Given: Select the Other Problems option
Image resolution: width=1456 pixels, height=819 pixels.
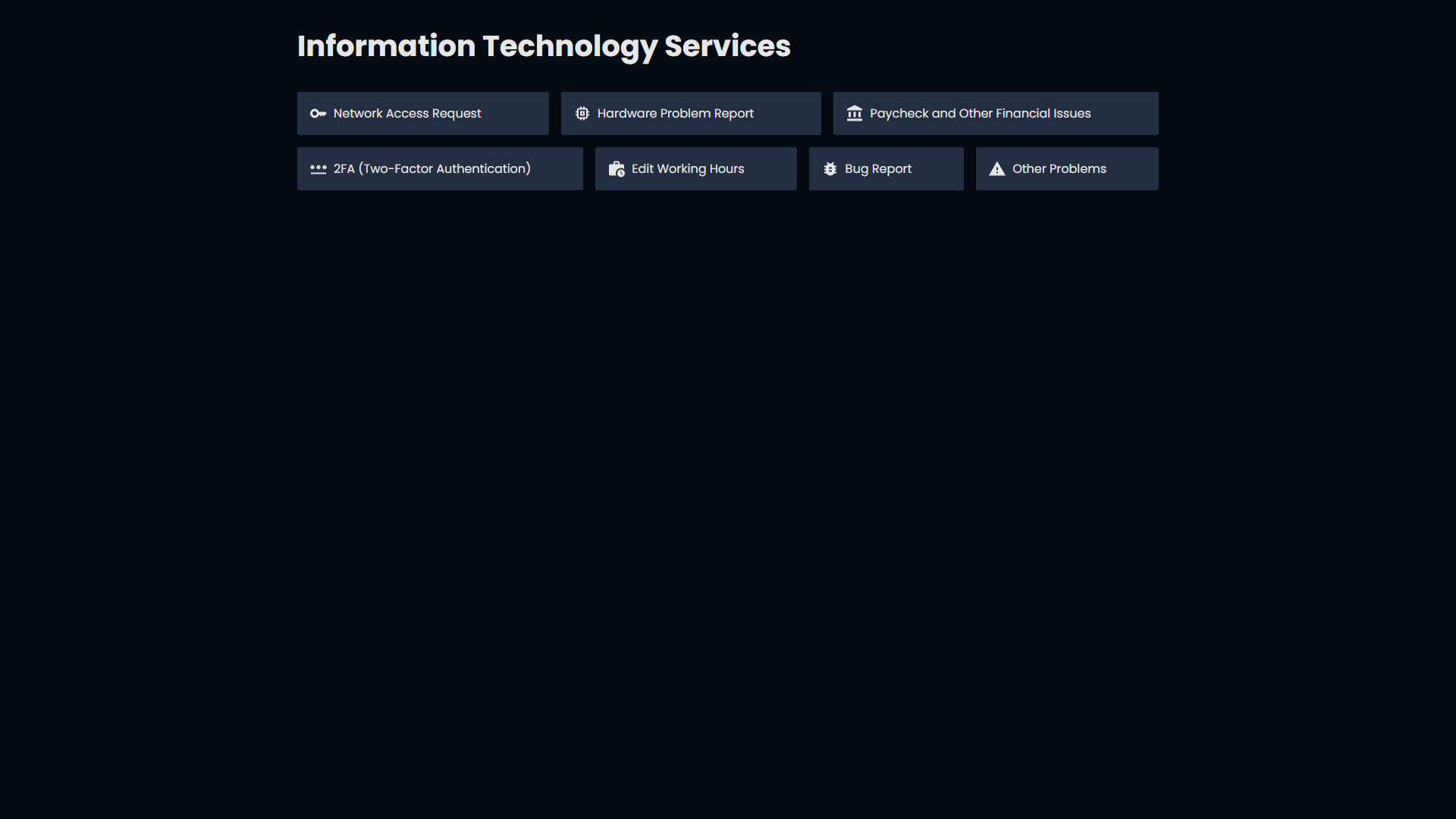Looking at the screenshot, I should coord(1067,169).
